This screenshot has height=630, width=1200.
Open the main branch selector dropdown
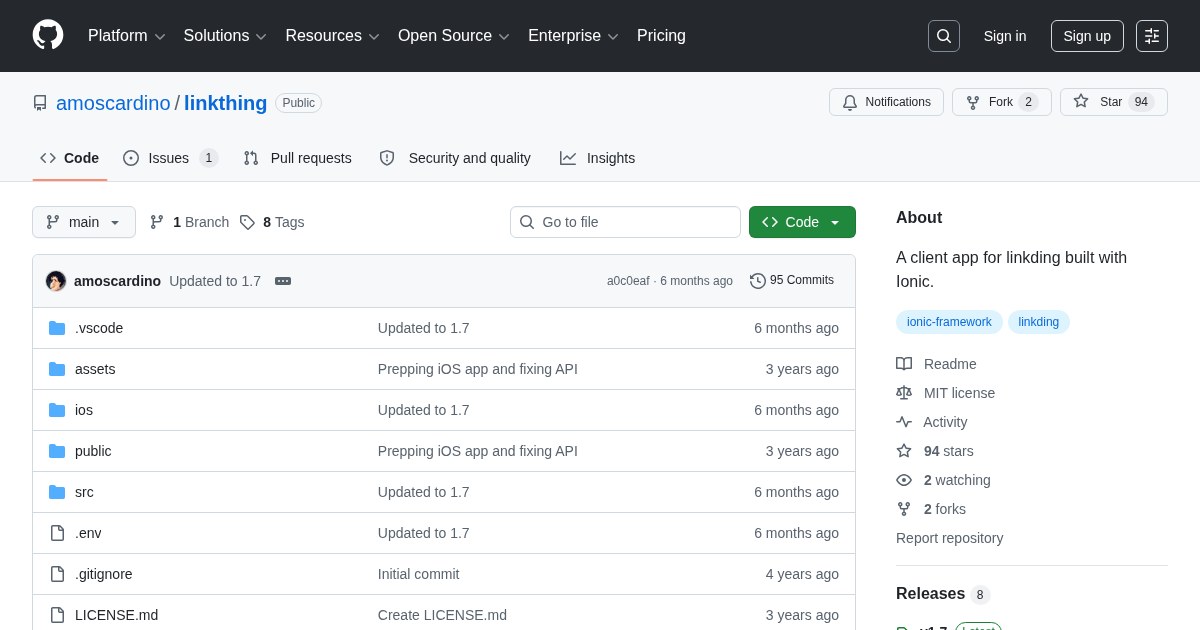84,222
